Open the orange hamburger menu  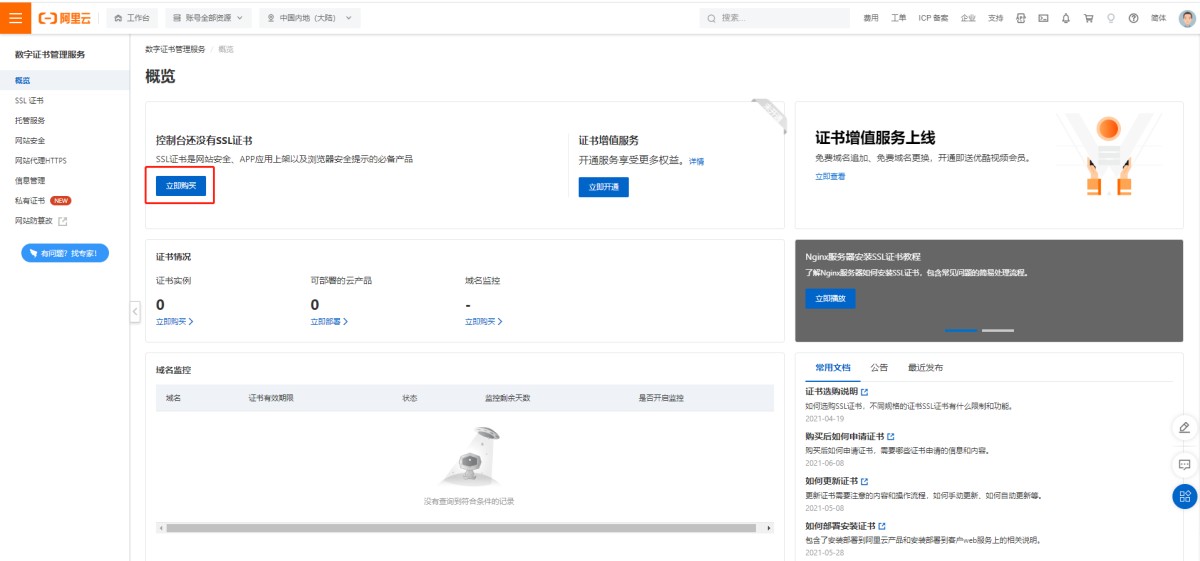15,18
